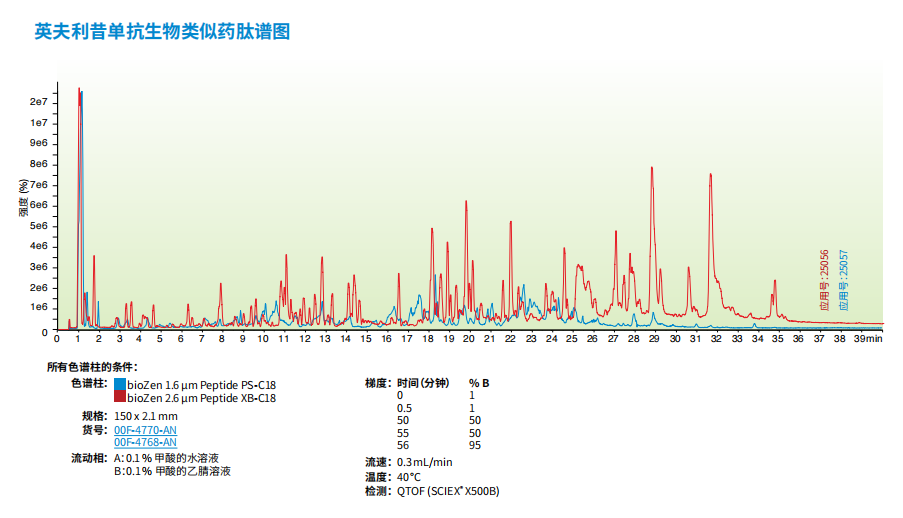Viewport: 903px width, 518px height.
Task: Click the QTOF (SCIEX X500B) detection text
Action: (447, 491)
